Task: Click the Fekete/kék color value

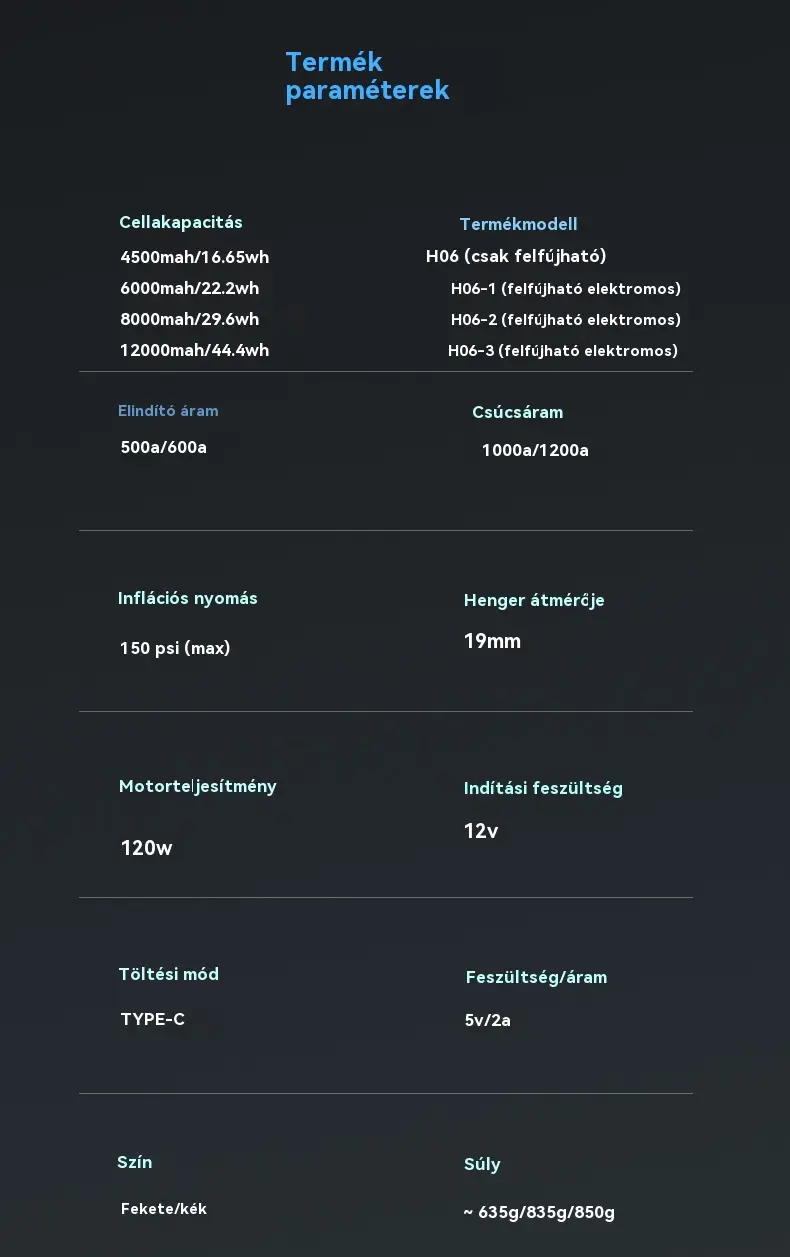Action: 164,1209
